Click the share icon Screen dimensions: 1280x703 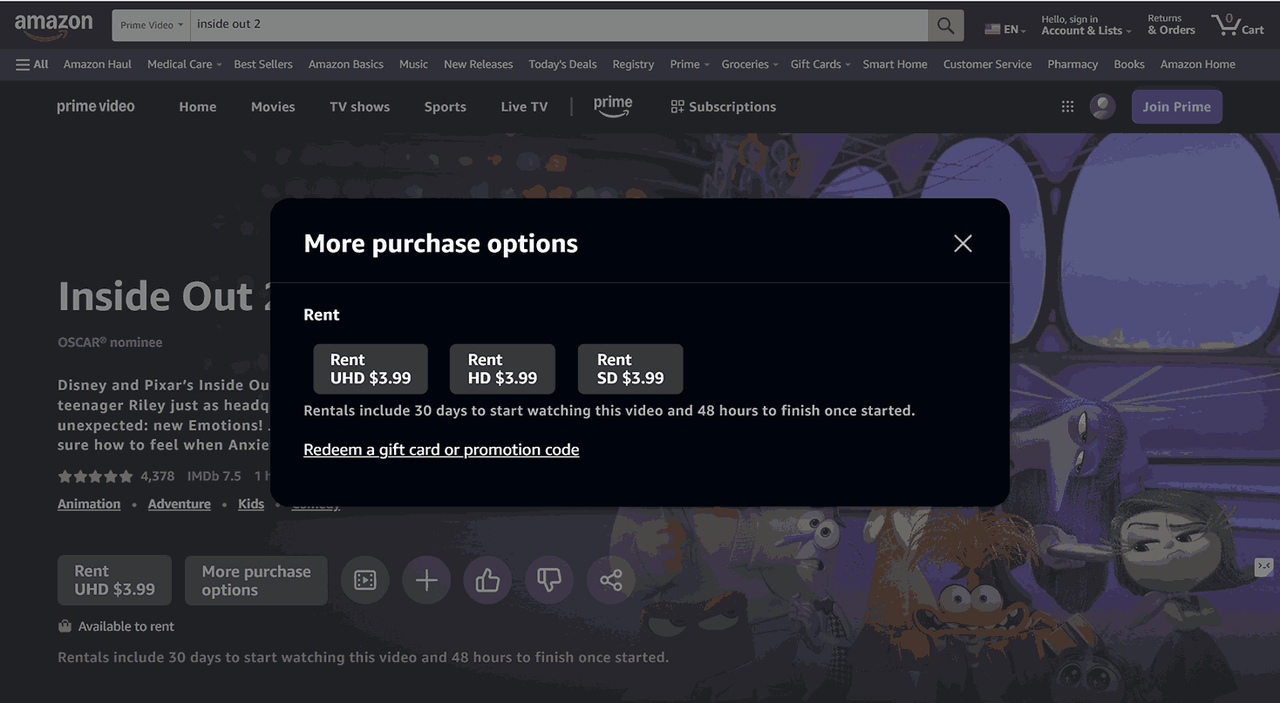[611, 580]
